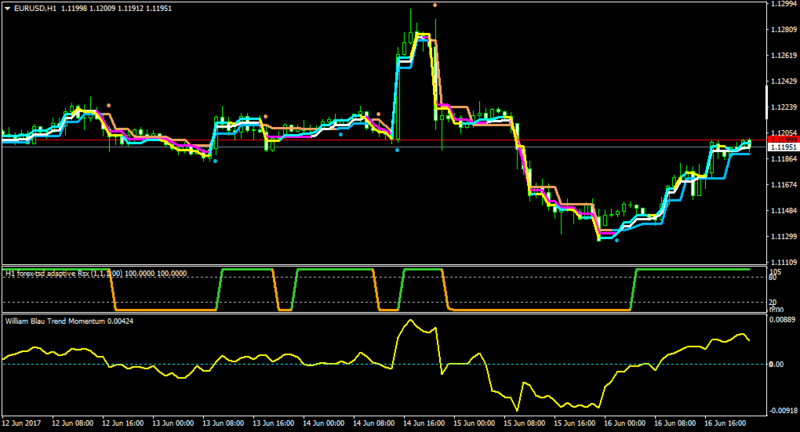Click the 1.11674 price scale value
The image size is (800, 432).
click(784, 185)
